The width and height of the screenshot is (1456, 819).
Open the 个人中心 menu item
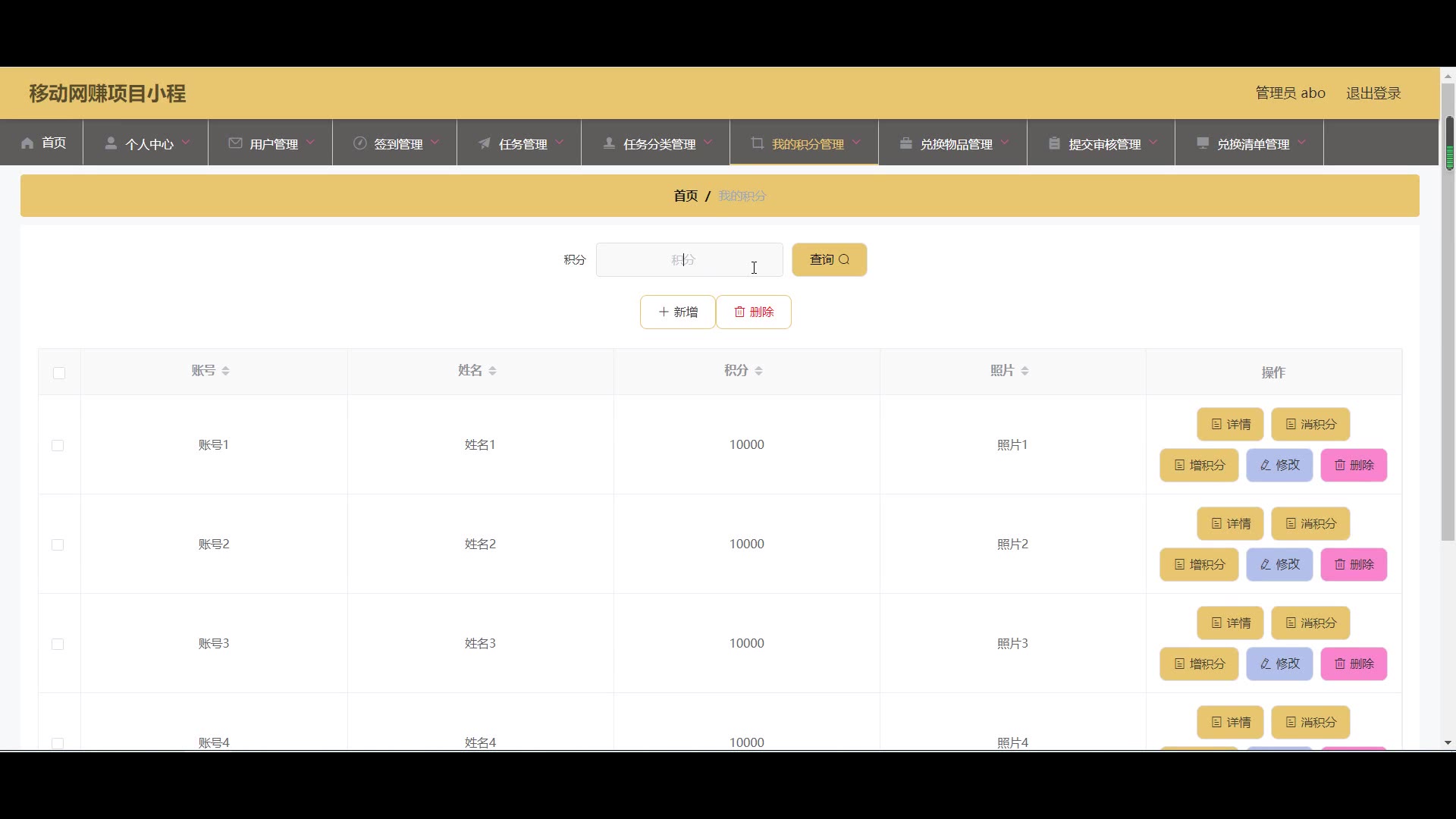(x=149, y=143)
